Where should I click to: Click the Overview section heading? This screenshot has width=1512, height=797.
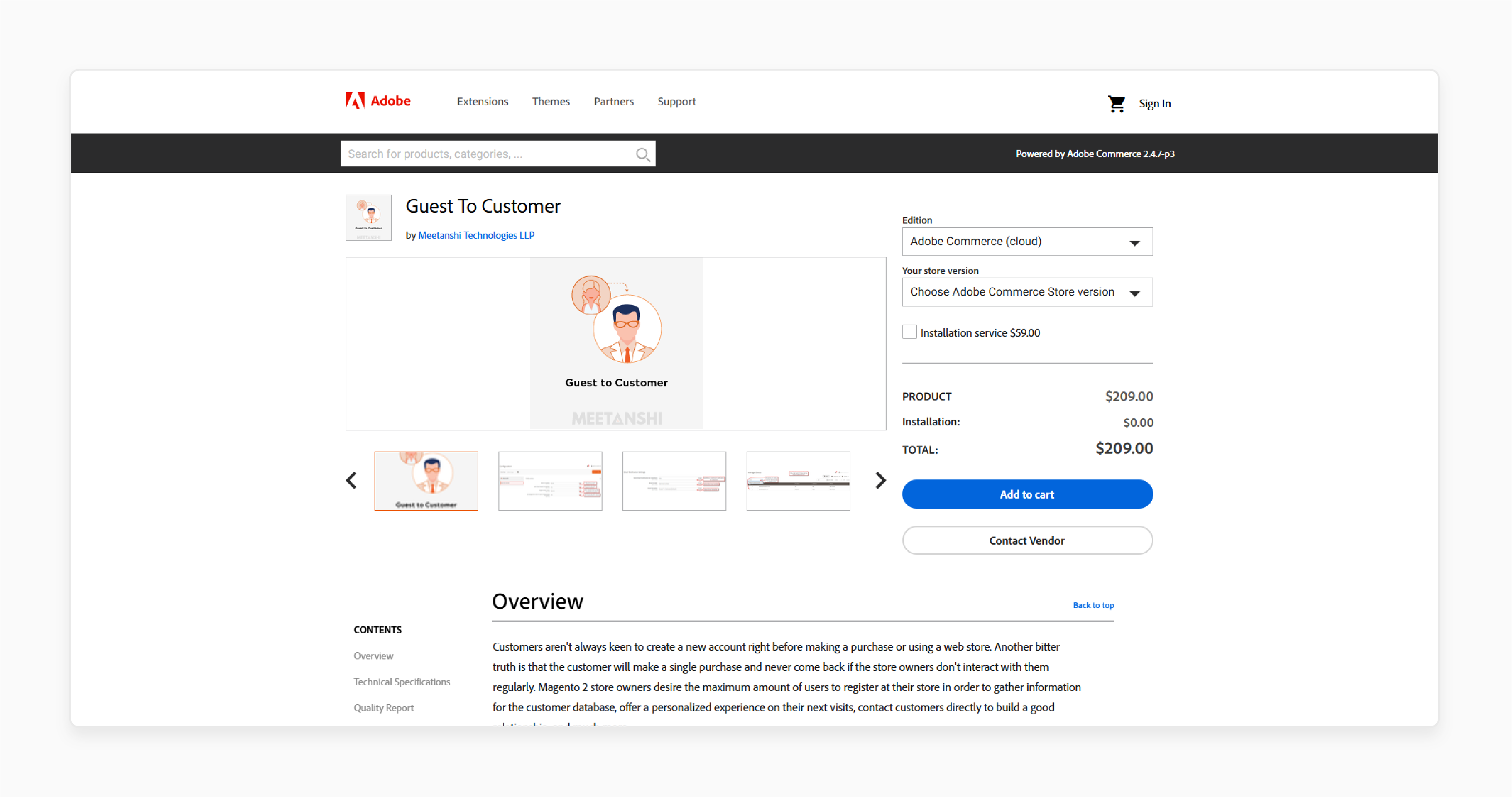coord(538,601)
